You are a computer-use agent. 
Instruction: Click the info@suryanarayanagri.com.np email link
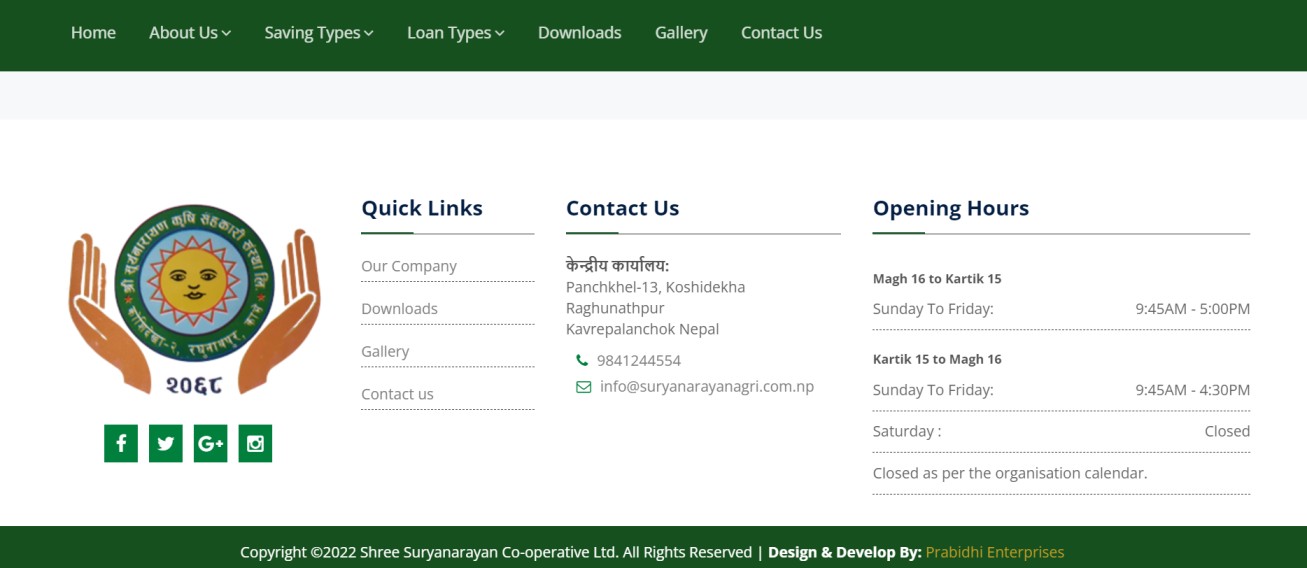click(x=707, y=386)
